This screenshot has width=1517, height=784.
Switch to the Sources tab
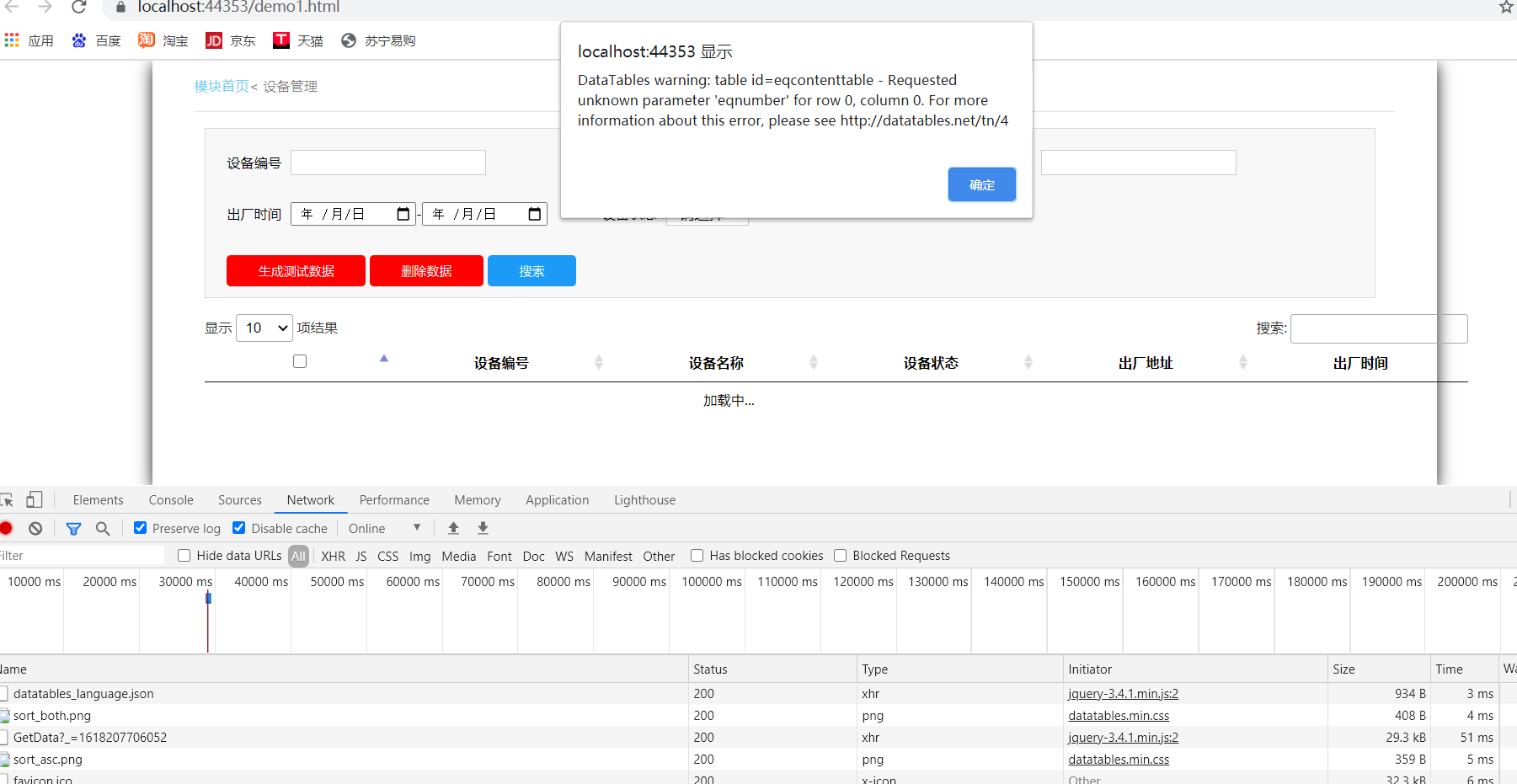pos(240,500)
